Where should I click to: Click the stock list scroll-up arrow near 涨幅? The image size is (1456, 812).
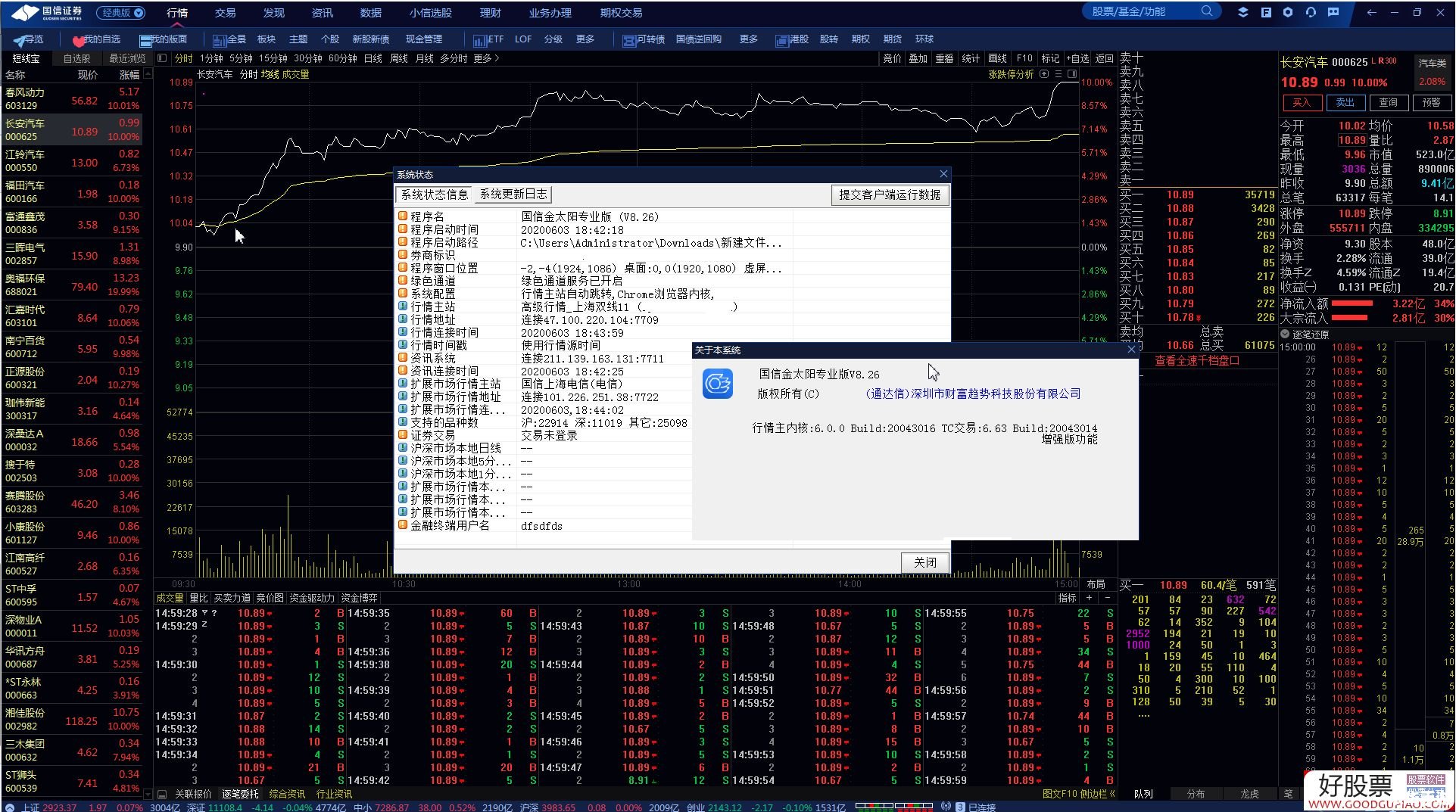[148, 74]
